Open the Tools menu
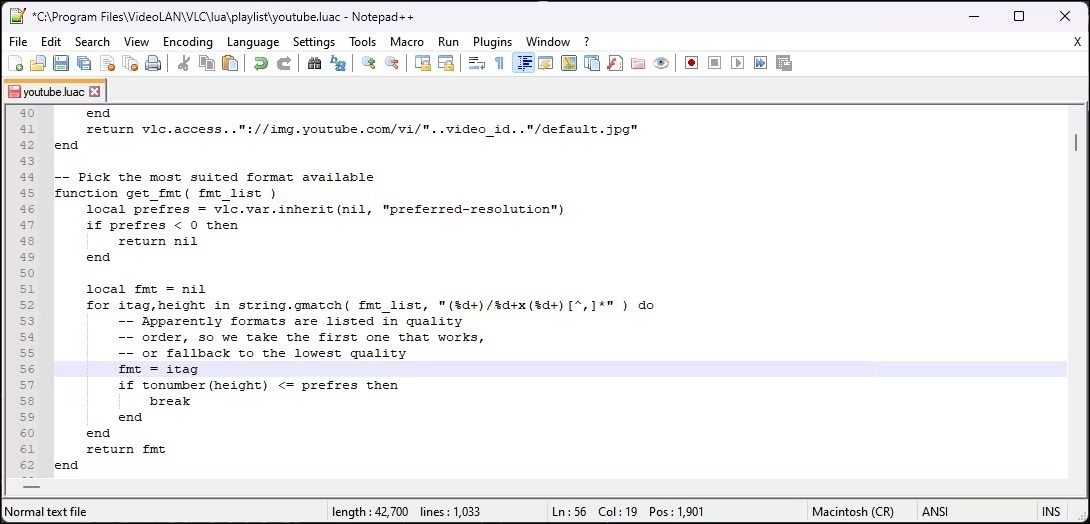Image resolution: width=1090 pixels, height=524 pixels. [x=362, y=42]
